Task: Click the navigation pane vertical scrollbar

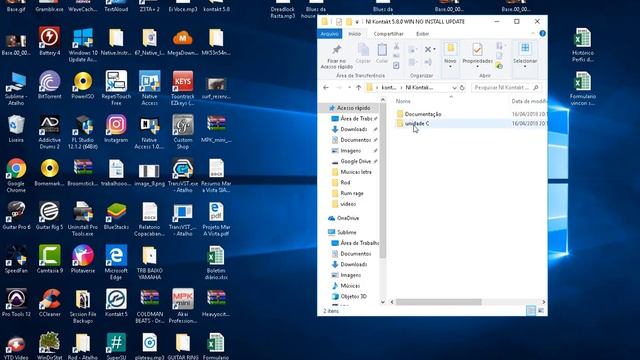Action: pos(382,182)
